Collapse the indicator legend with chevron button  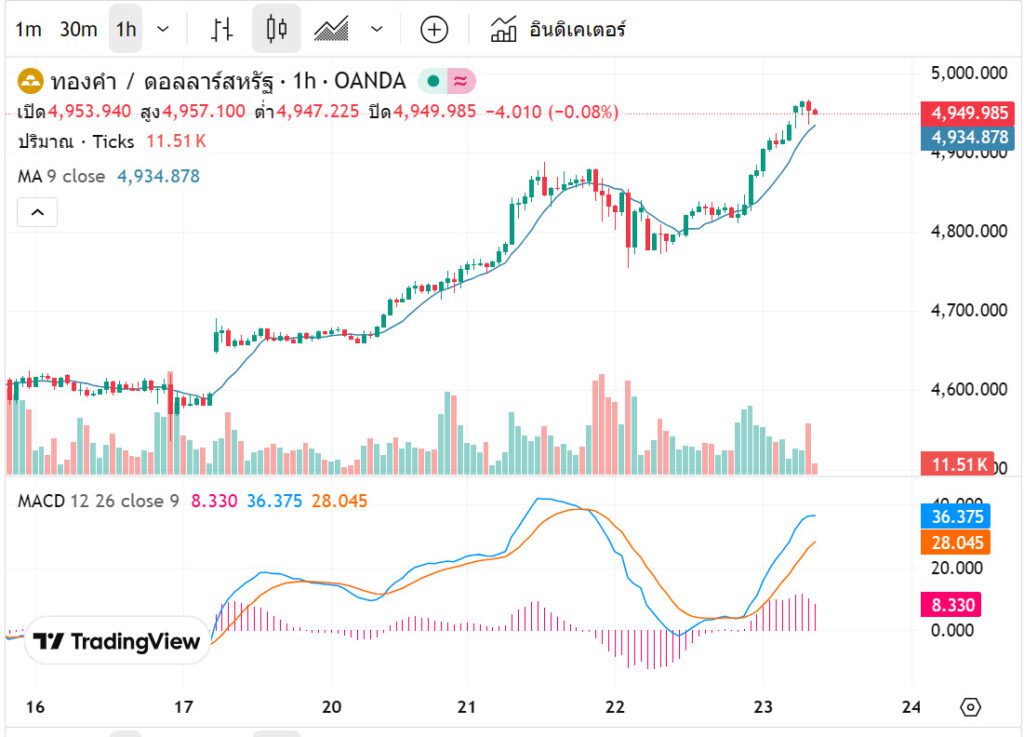(37, 212)
